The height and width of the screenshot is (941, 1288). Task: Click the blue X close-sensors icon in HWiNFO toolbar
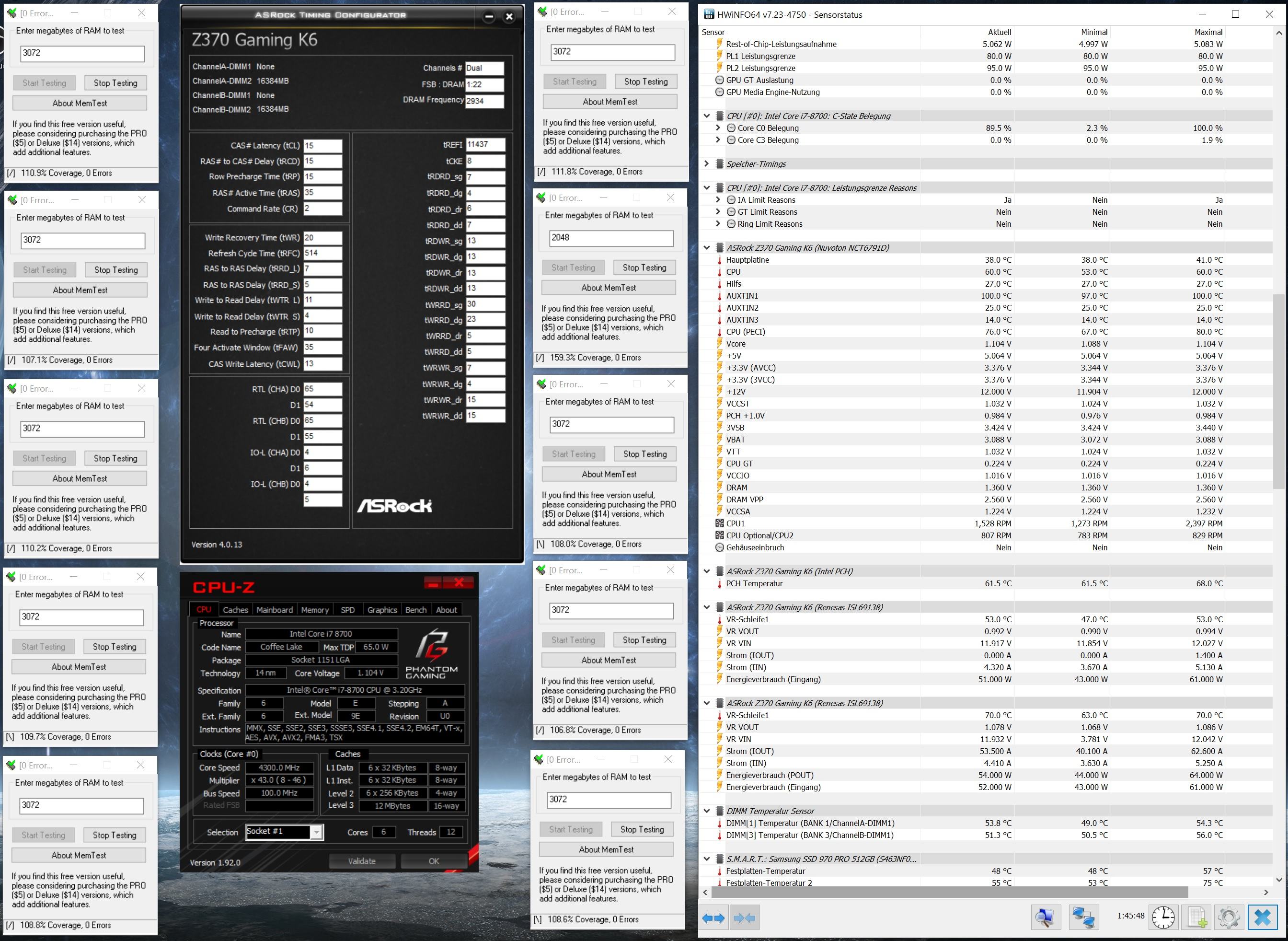click(1263, 917)
